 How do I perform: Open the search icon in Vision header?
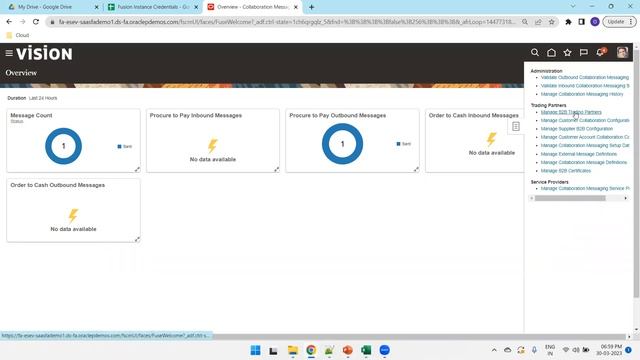coord(535,53)
